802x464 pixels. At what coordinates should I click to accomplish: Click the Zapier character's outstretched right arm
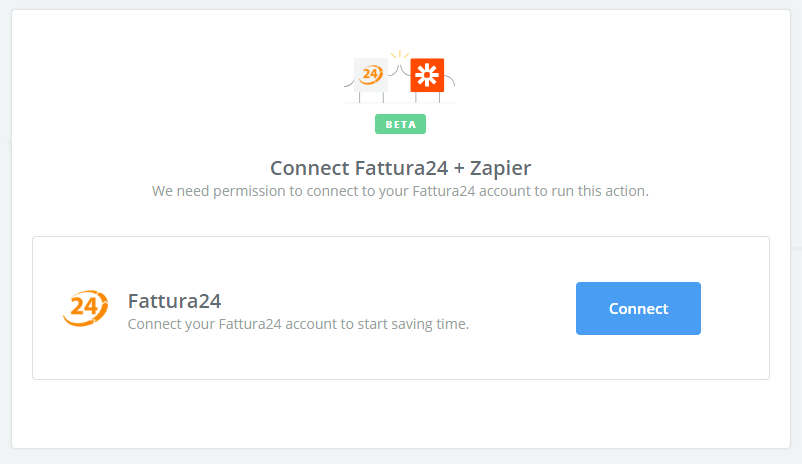[x=450, y=80]
